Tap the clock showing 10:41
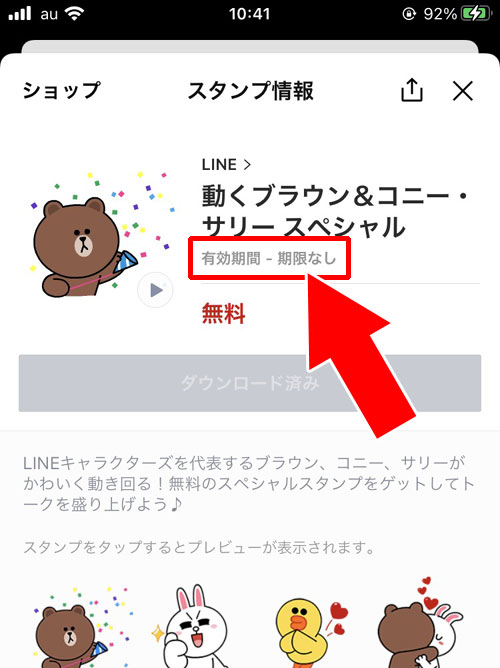Image resolution: width=500 pixels, height=668 pixels. coord(250,14)
